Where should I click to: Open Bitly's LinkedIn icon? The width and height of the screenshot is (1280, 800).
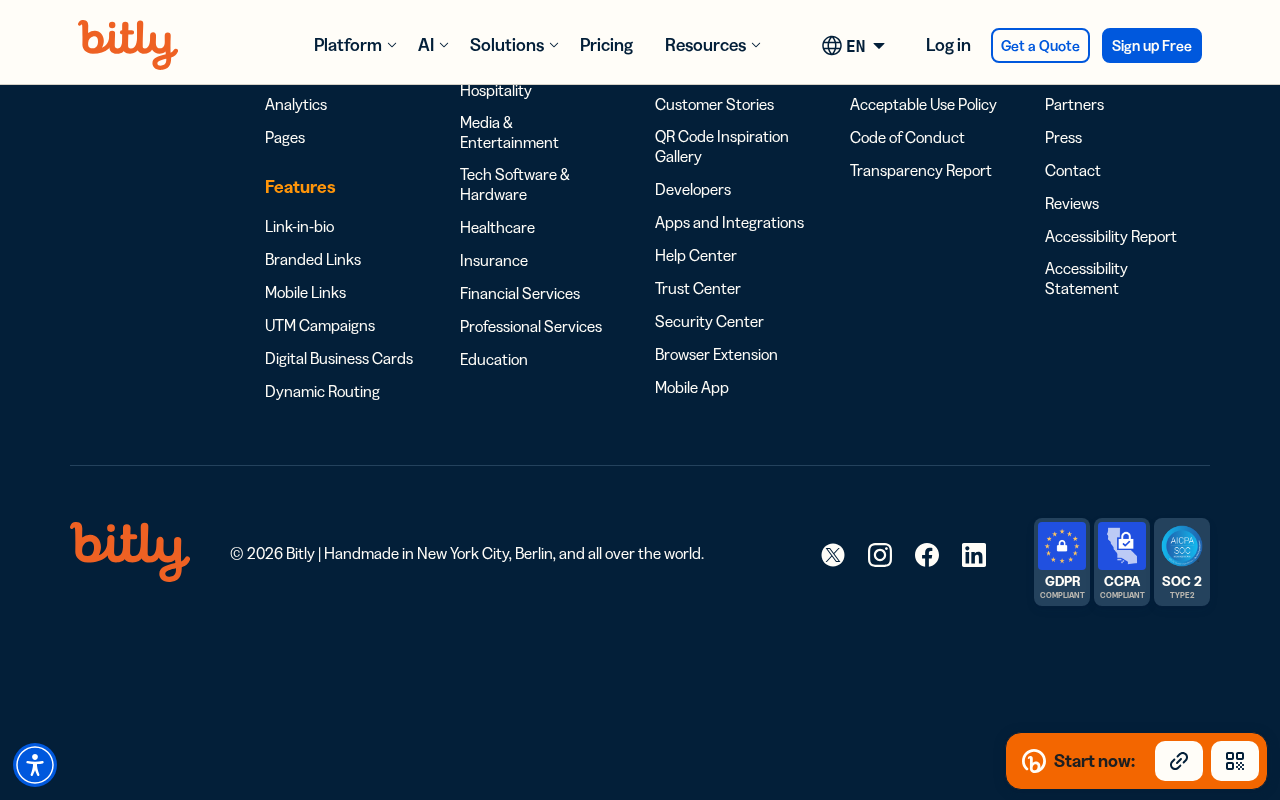[974, 555]
